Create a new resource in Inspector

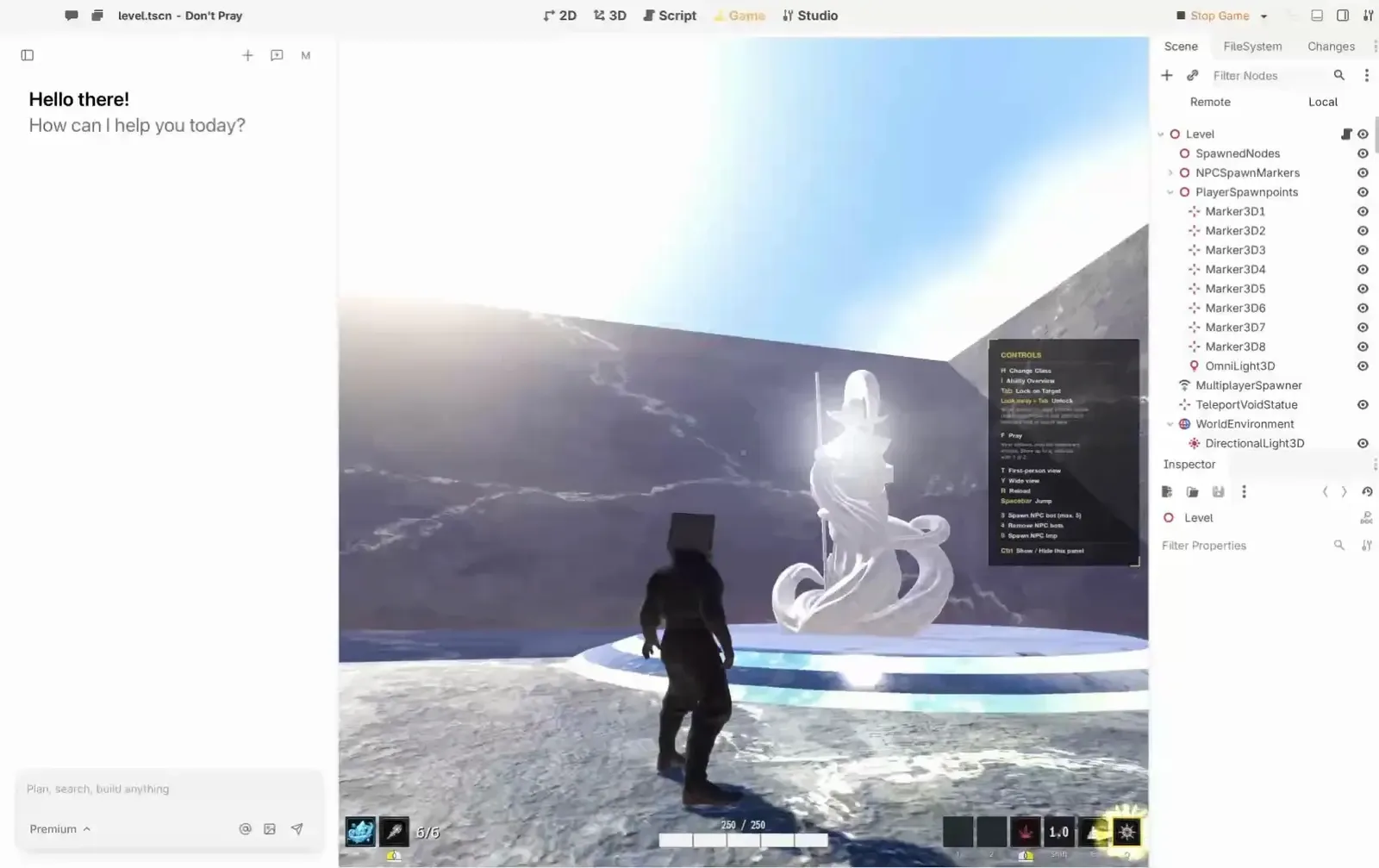pos(1167,491)
